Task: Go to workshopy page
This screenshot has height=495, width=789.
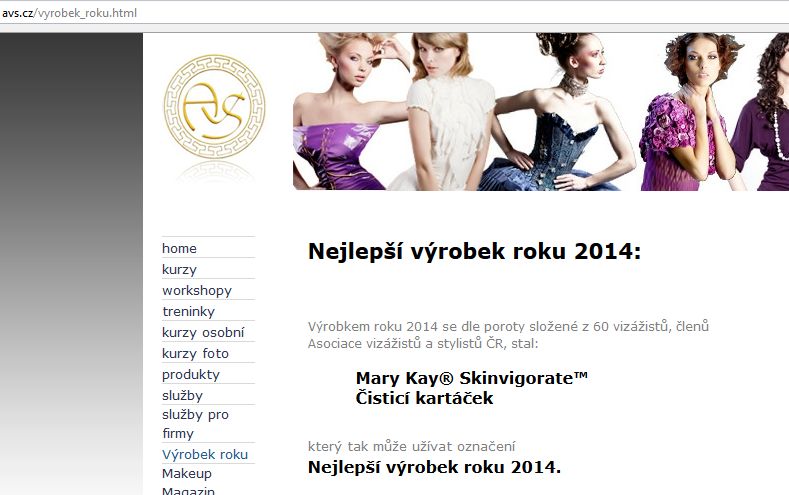Action: pyautogui.click(x=197, y=291)
